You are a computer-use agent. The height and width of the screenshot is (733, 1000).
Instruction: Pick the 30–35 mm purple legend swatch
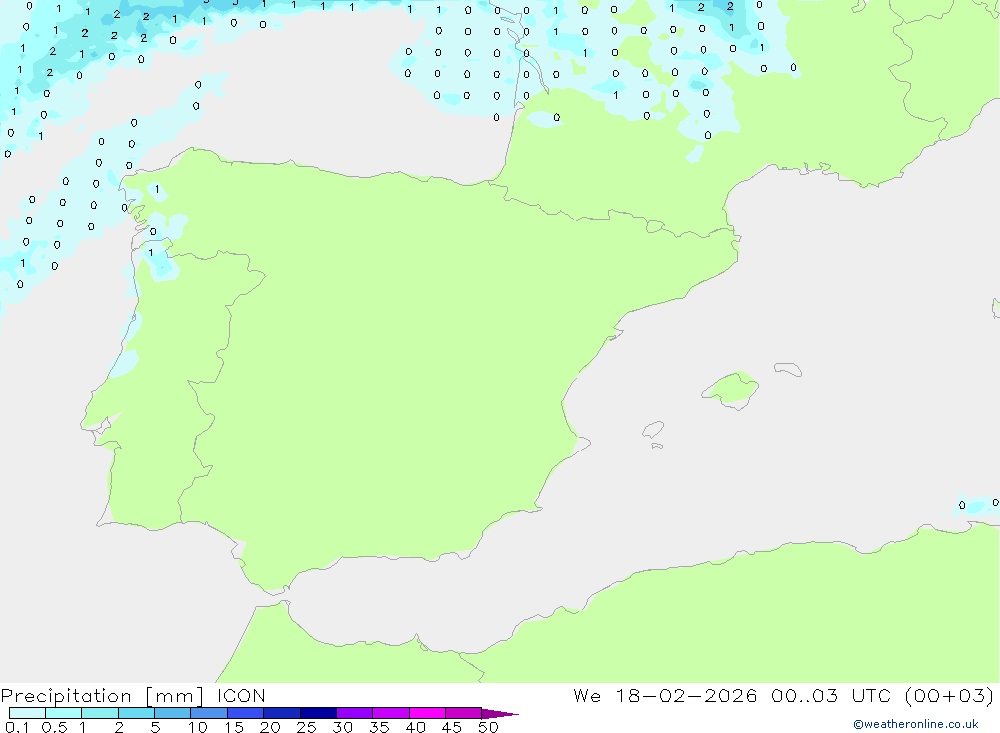[354, 713]
